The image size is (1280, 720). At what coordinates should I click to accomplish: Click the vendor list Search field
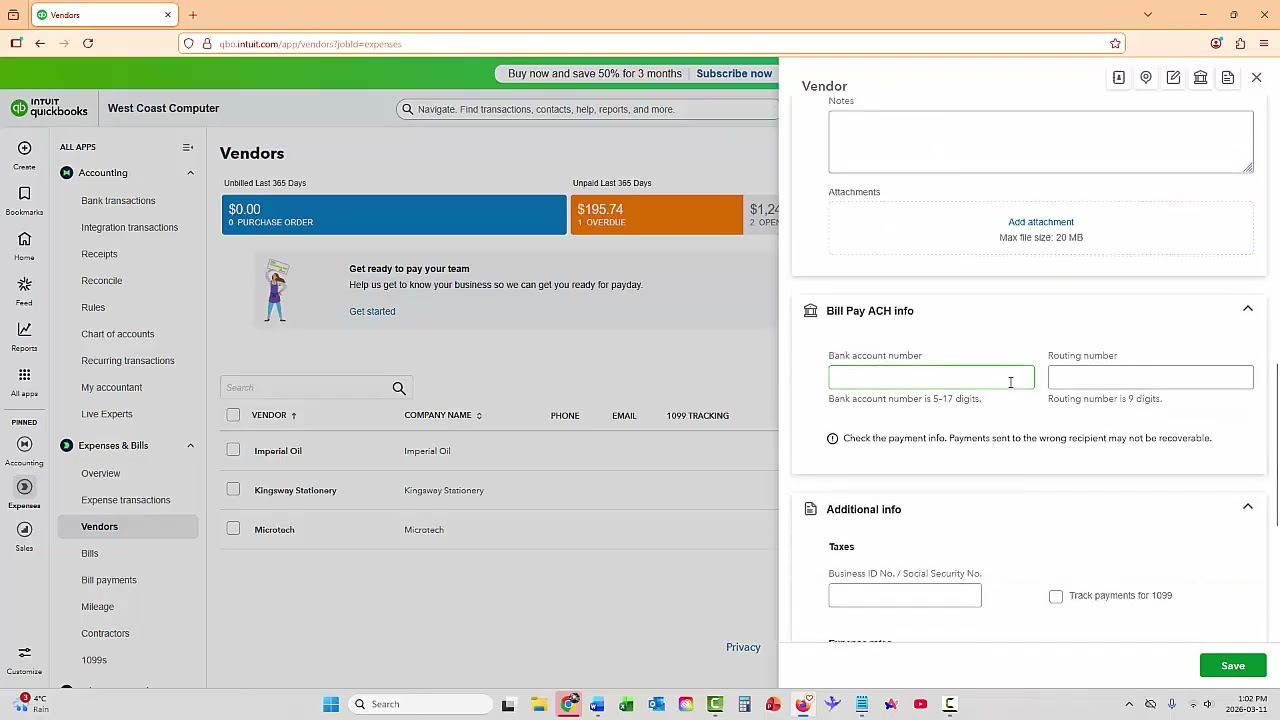click(306, 388)
